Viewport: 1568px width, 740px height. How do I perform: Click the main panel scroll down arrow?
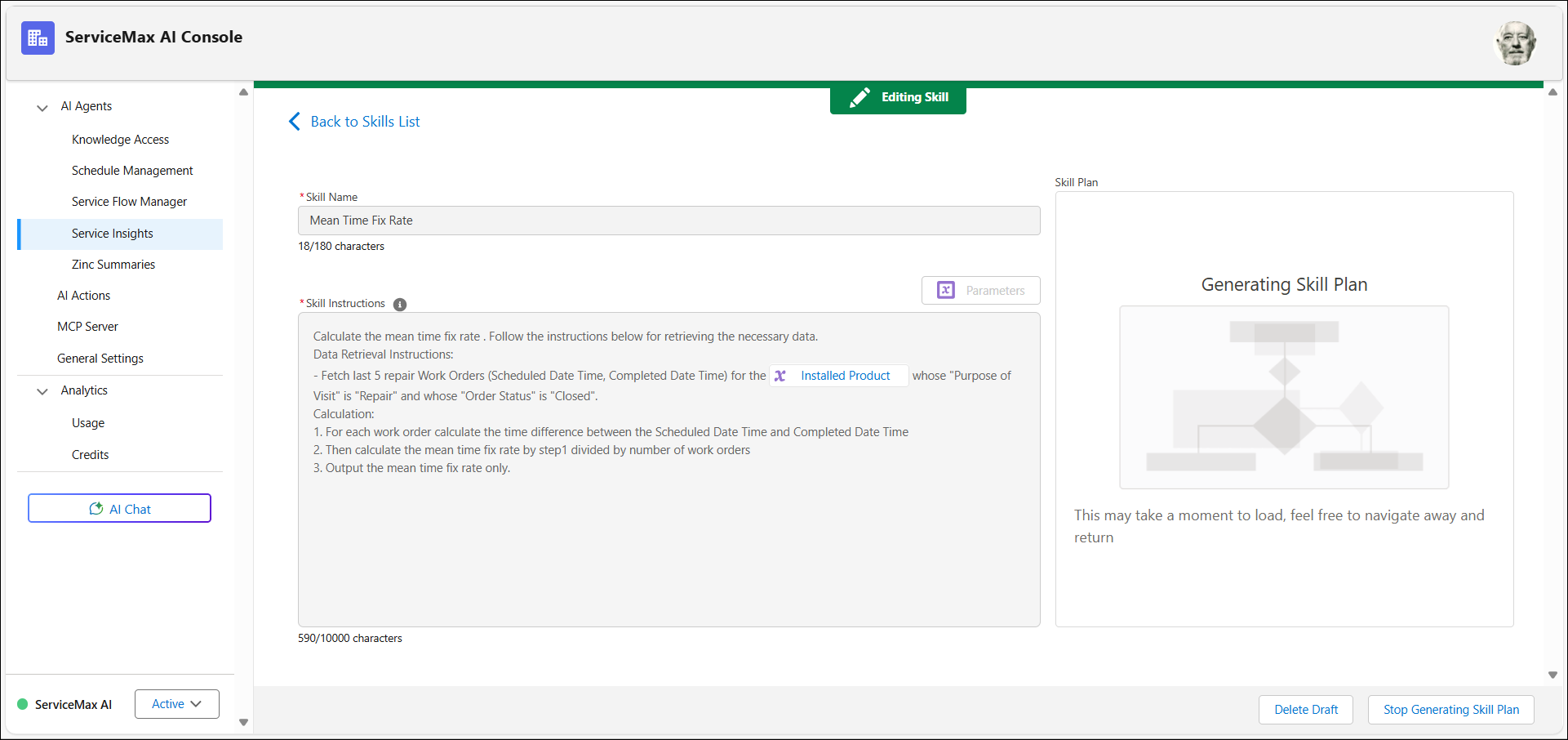1552,675
